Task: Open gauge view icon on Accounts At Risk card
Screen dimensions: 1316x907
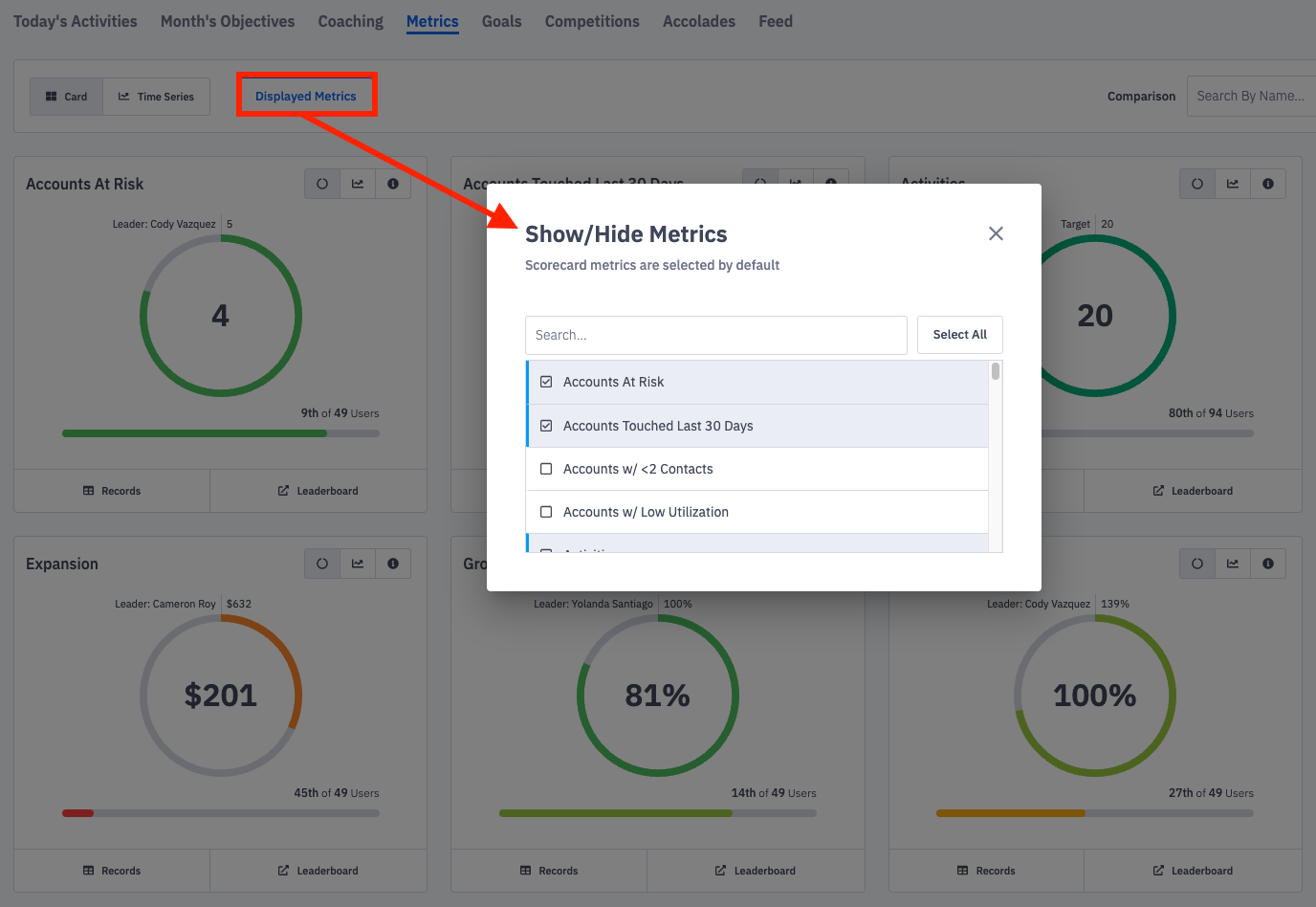Action: point(322,184)
